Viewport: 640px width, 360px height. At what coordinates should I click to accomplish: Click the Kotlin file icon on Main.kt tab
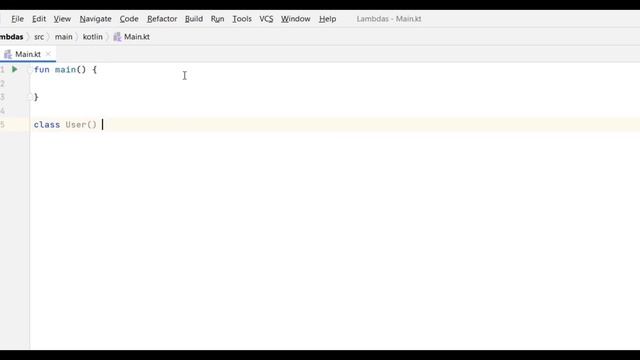coord(8,54)
